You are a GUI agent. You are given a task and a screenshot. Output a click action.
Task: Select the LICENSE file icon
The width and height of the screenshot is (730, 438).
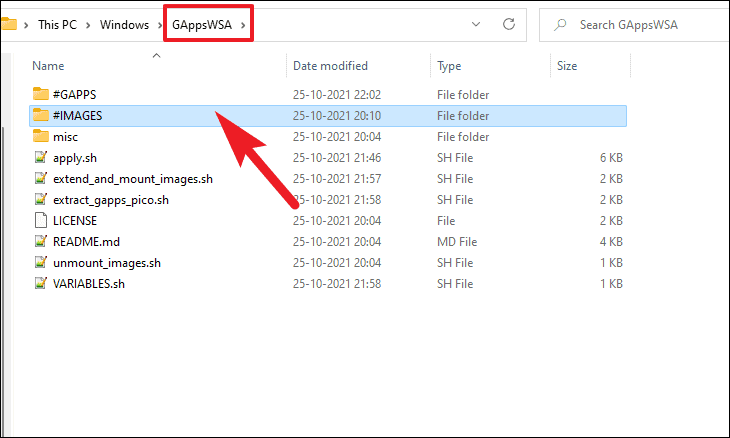pos(41,220)
